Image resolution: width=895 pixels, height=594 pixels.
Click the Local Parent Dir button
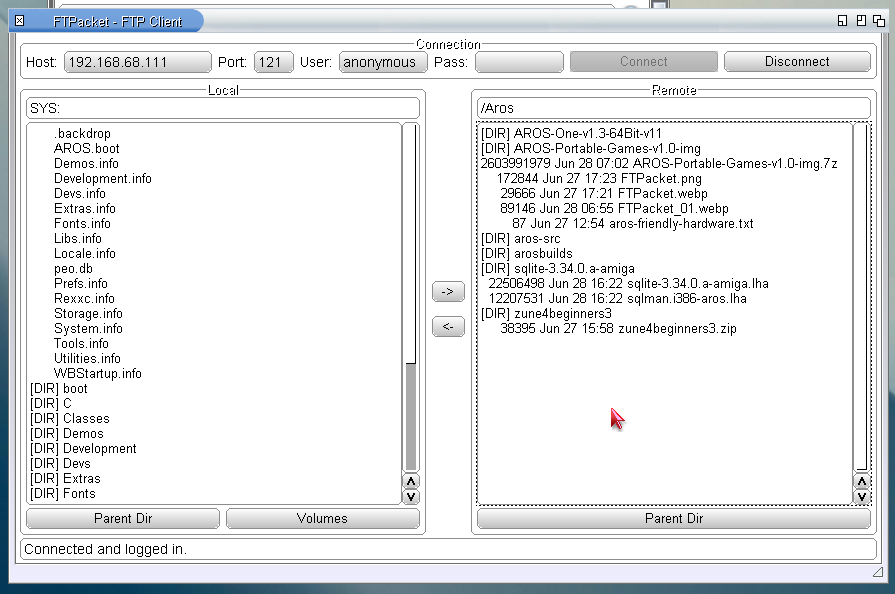(x=123, y=518)
